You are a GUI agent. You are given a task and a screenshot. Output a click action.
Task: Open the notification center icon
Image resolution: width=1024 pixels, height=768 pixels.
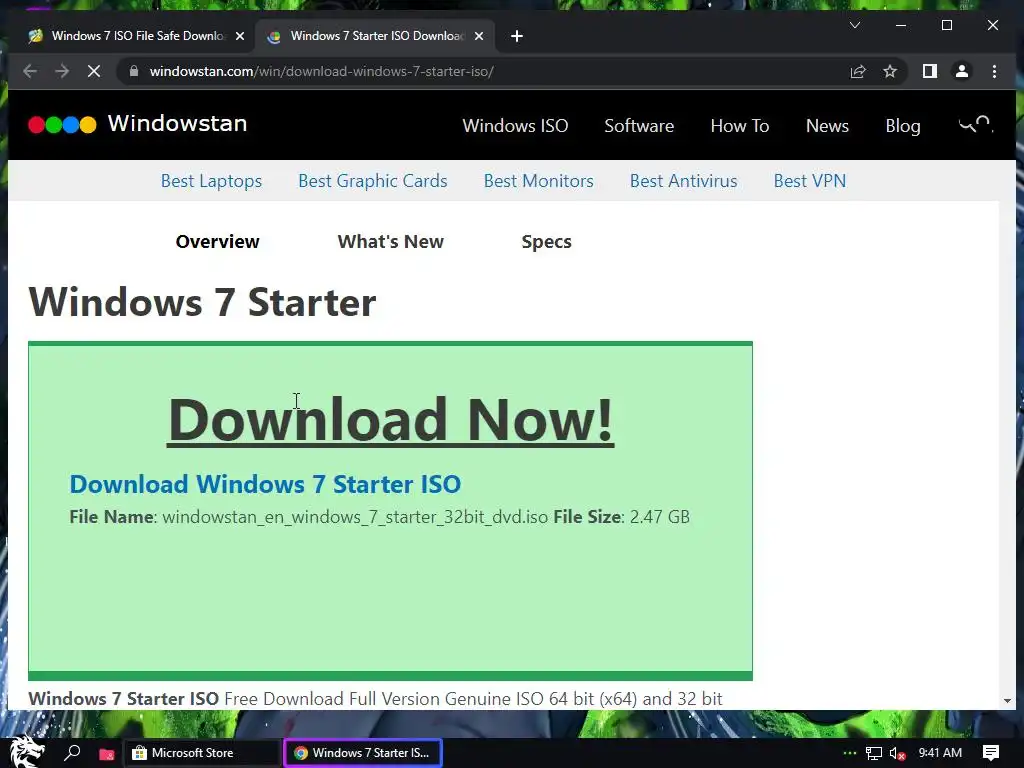coord(991,753)
